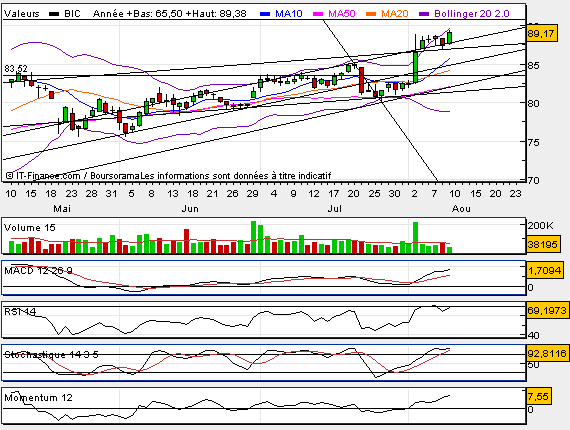Click the 75 price axis label

click(534, 142)
